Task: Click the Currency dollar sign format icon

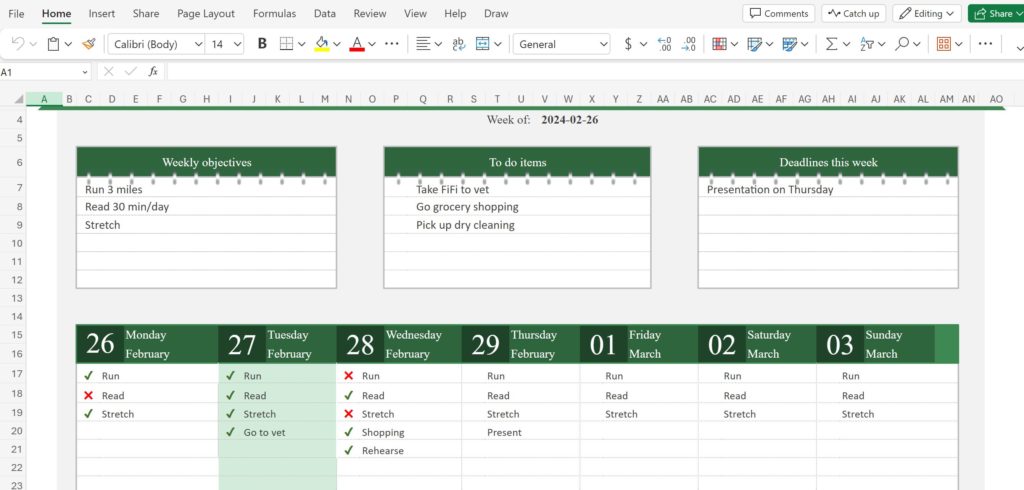Action: coord(628,44)
